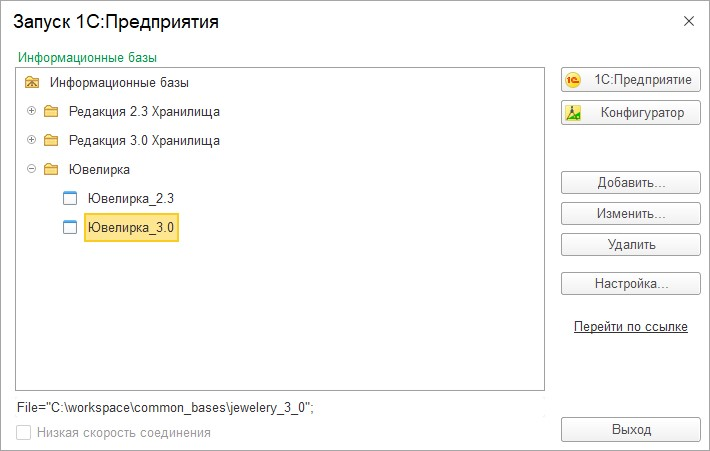
Task: Expand the Редакция 2.3 Хранилища node
Action: pos(31,110)
